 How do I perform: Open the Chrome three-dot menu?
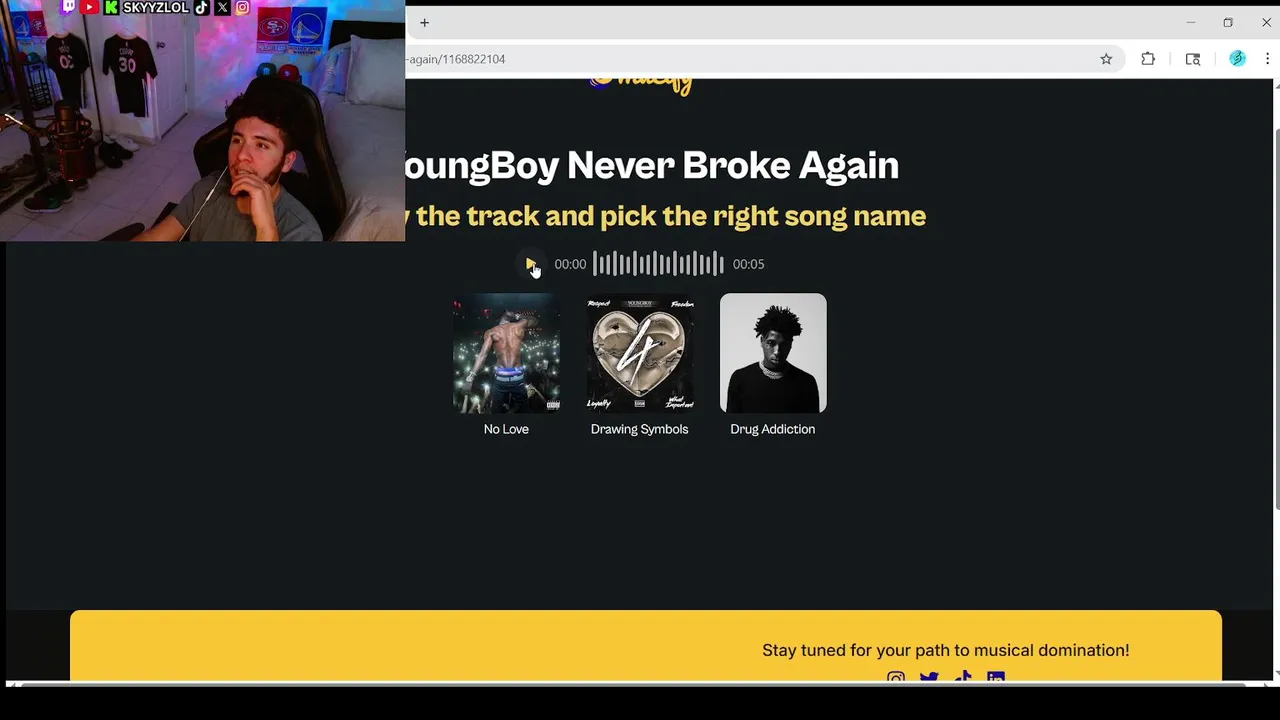click(1267, 59)
